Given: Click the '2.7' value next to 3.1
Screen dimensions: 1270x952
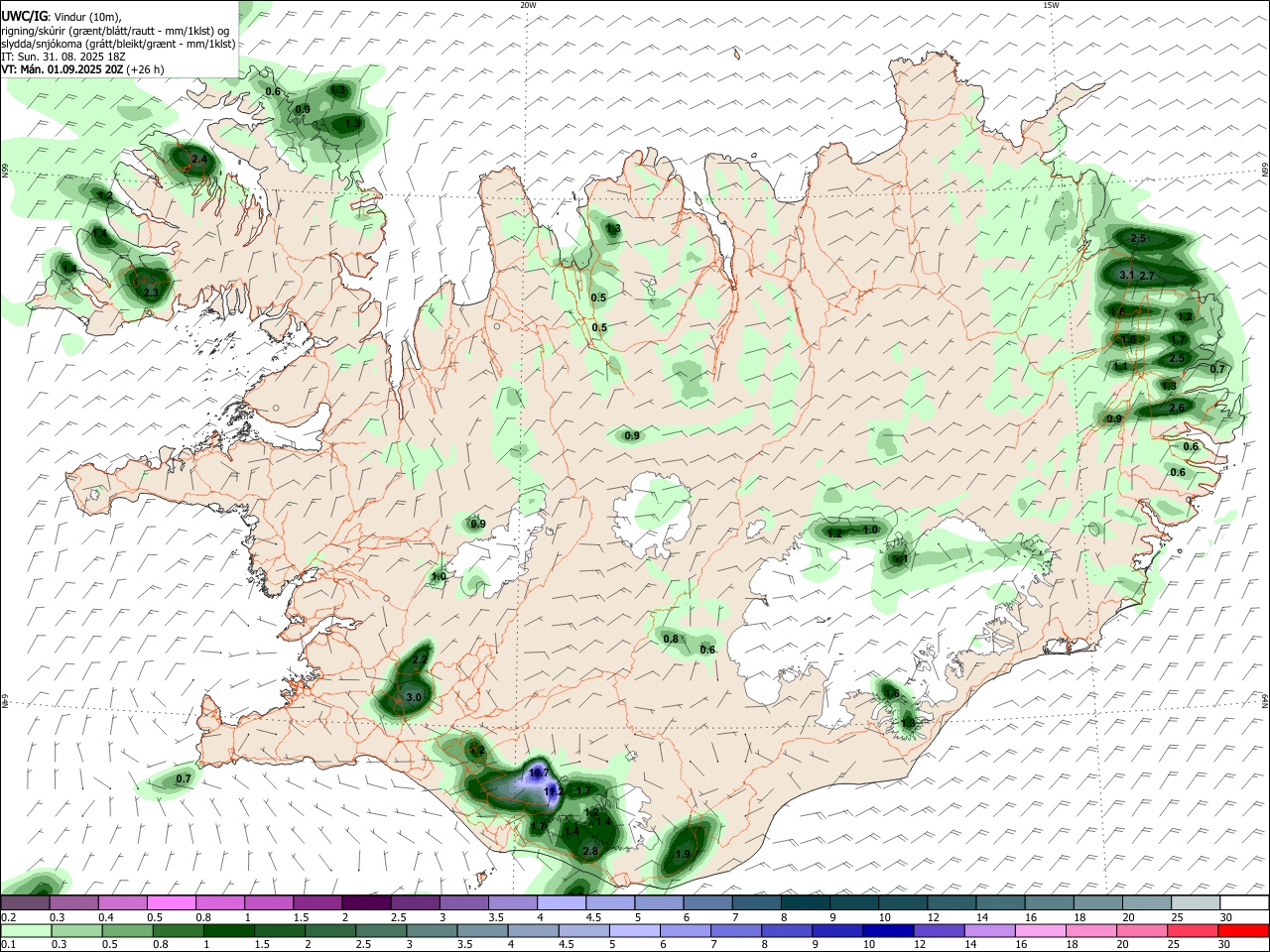Looking at the screenshot, I should click(1147, 276).
